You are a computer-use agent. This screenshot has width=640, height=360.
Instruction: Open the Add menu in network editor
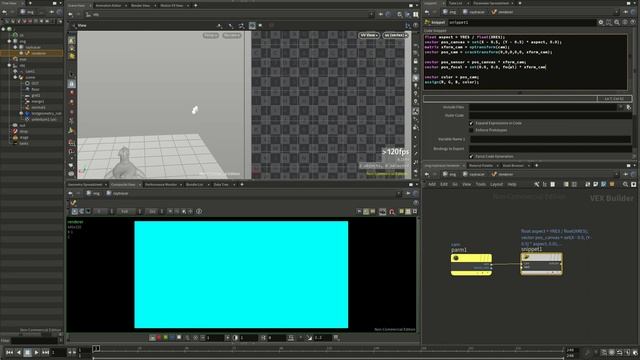coord(431,184)
